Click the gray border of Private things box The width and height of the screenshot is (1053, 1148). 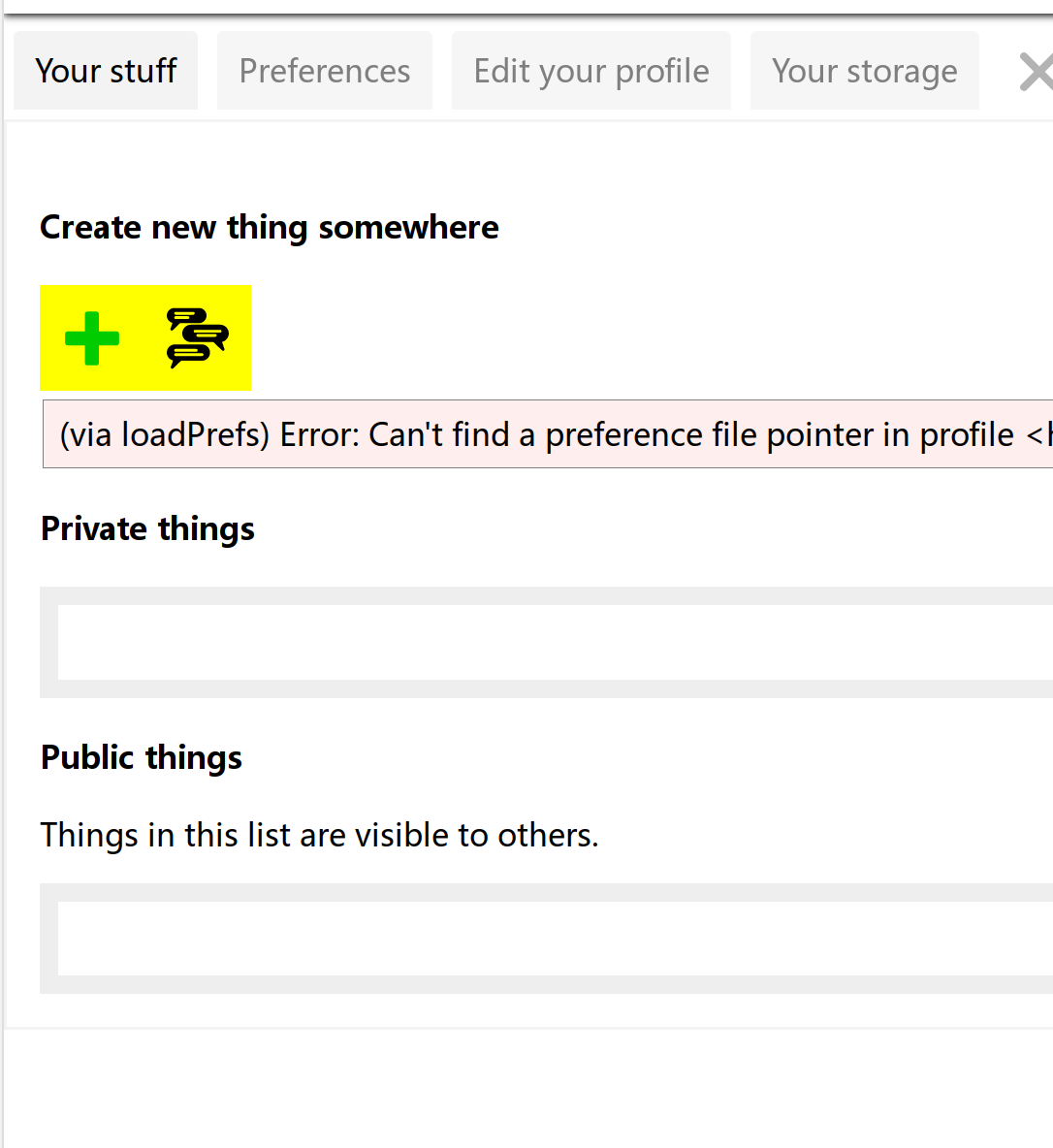point(48,642)
